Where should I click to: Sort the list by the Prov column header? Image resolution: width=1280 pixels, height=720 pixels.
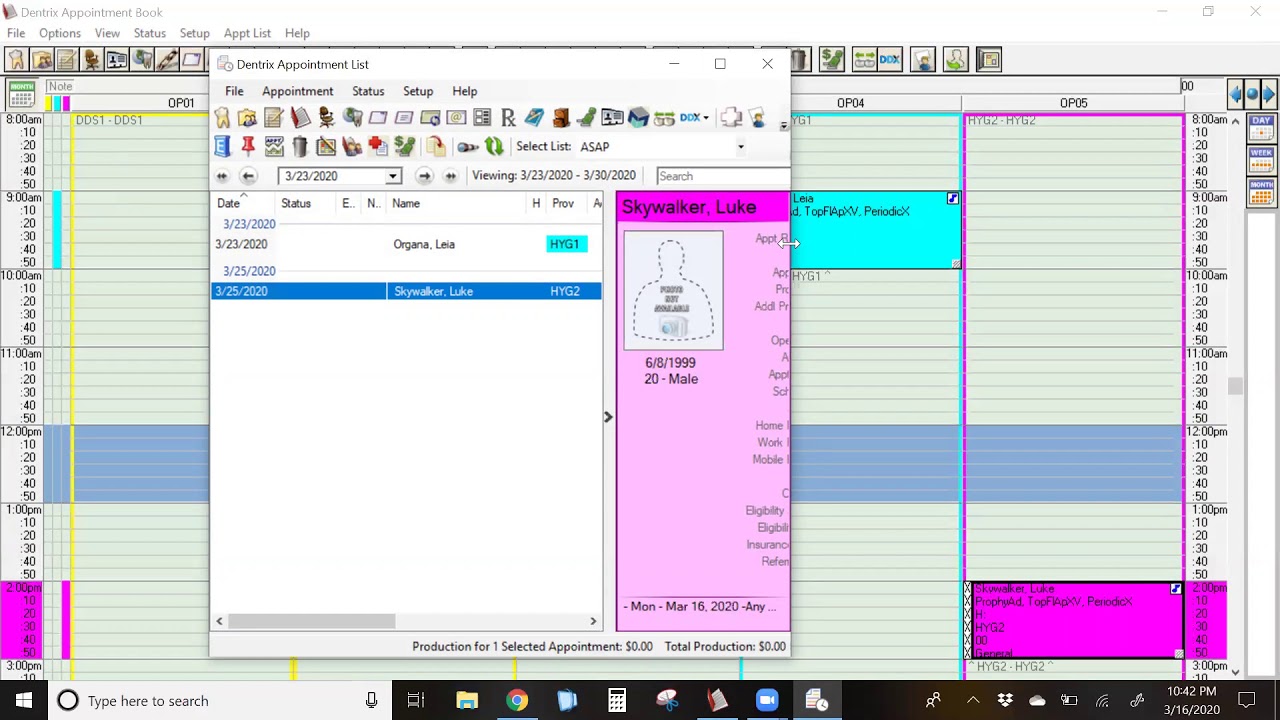565,203
